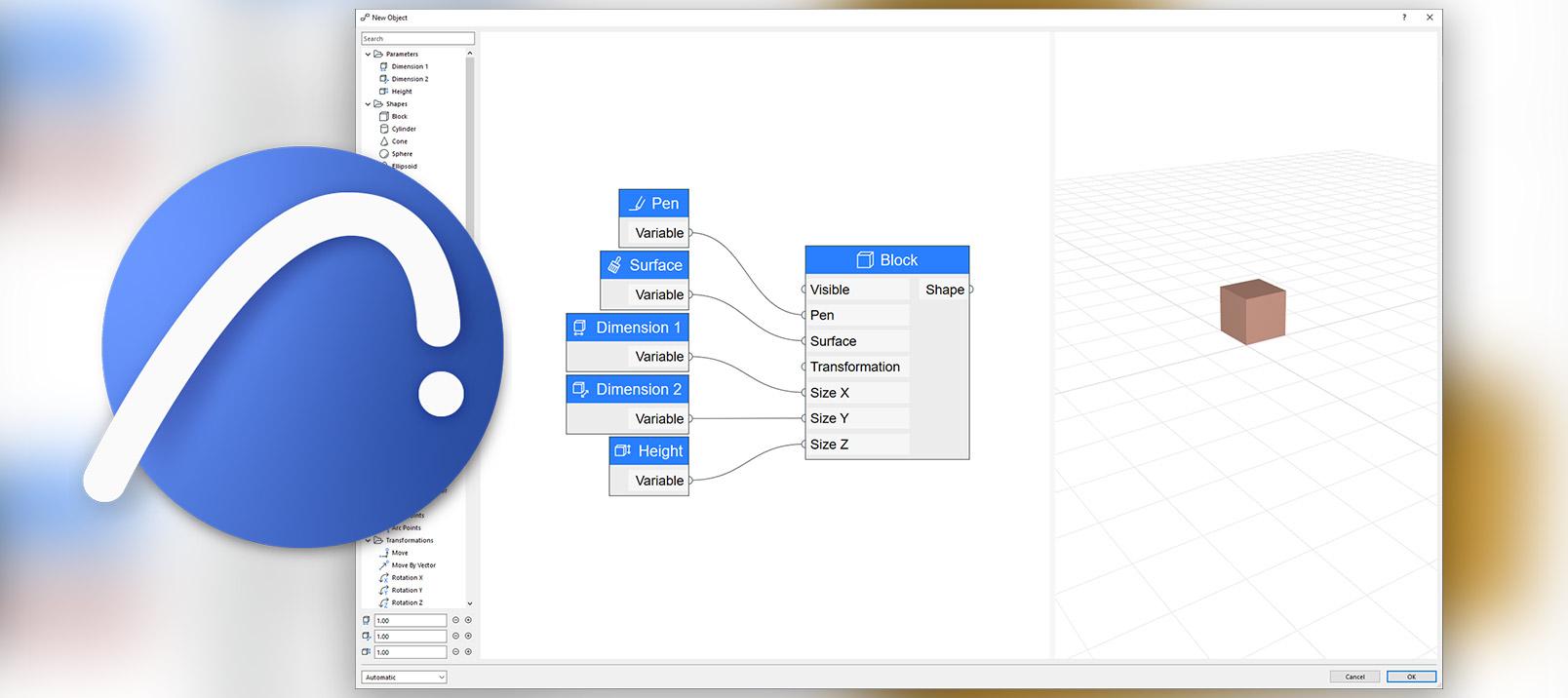Select Rotation Y in the tree
The image size is (1568, 698).
(401, 591)
